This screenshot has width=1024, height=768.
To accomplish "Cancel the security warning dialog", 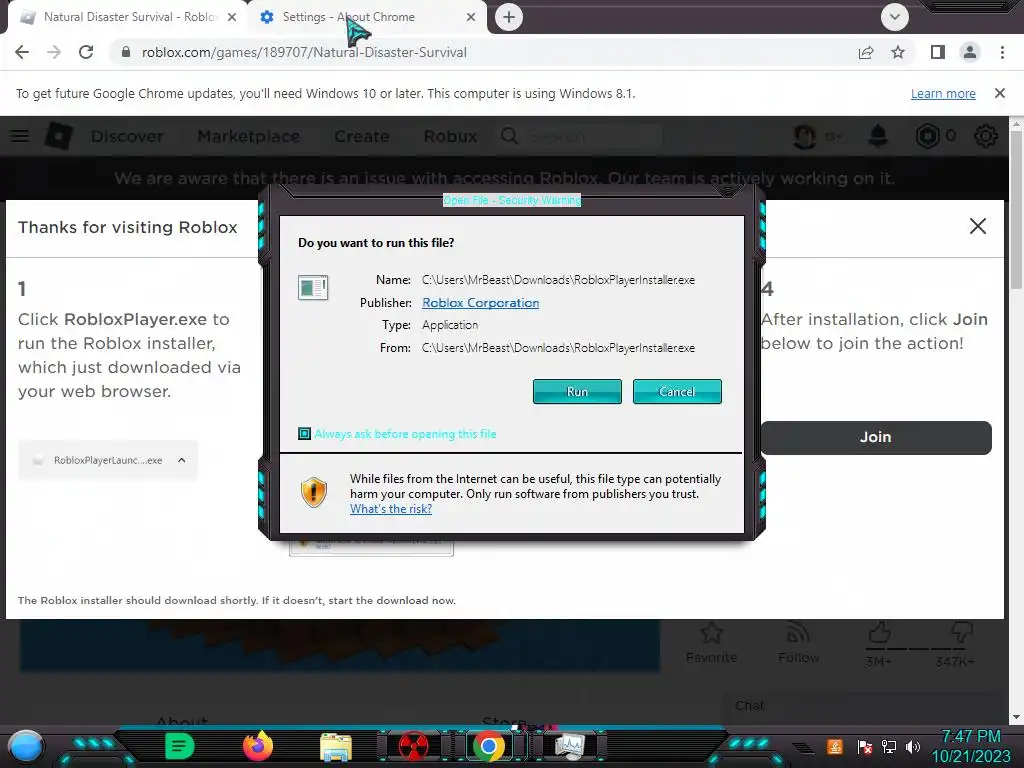I will pyautogui.click(x=677, y=391).
